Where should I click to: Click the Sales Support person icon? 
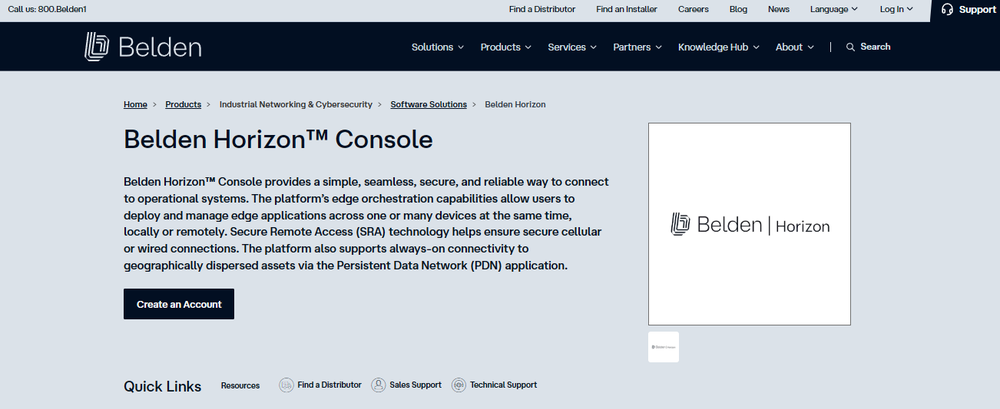[378, 385]
